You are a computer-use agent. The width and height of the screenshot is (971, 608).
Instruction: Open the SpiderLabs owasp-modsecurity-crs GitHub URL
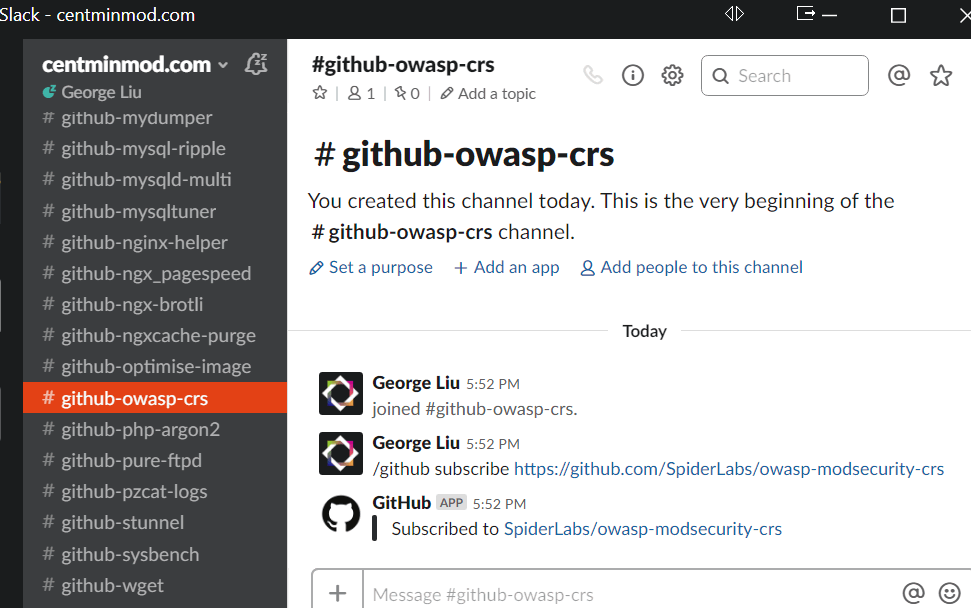[729, 469]
